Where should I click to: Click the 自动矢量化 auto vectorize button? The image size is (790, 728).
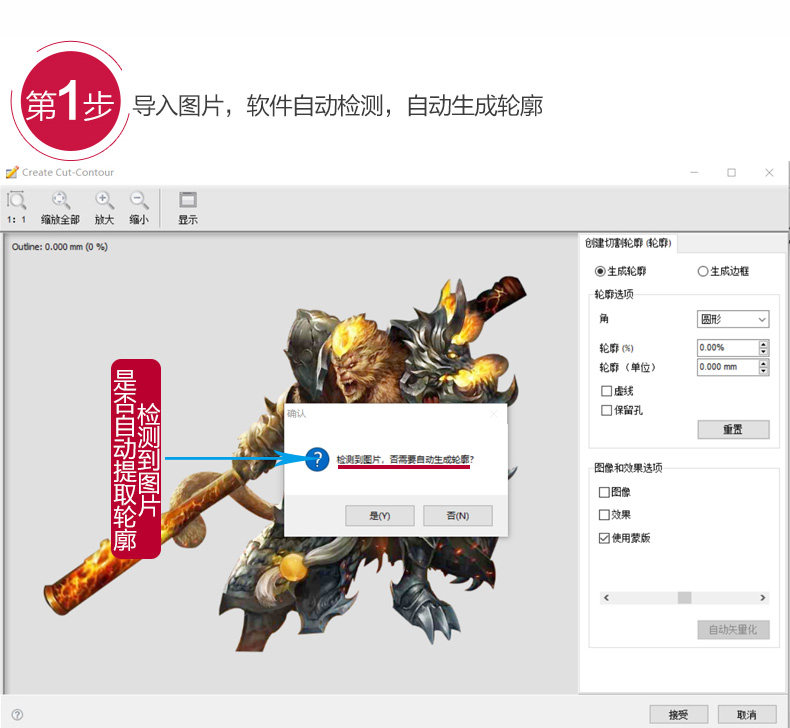(x=733, y=629)
